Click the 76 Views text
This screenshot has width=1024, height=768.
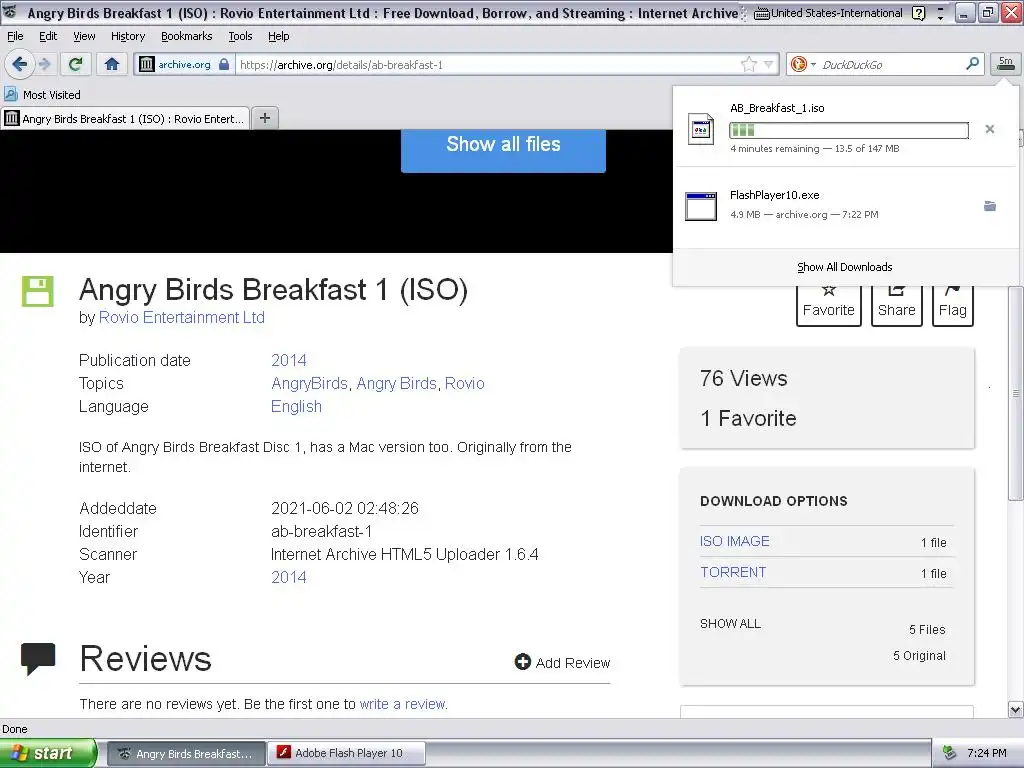744,378
